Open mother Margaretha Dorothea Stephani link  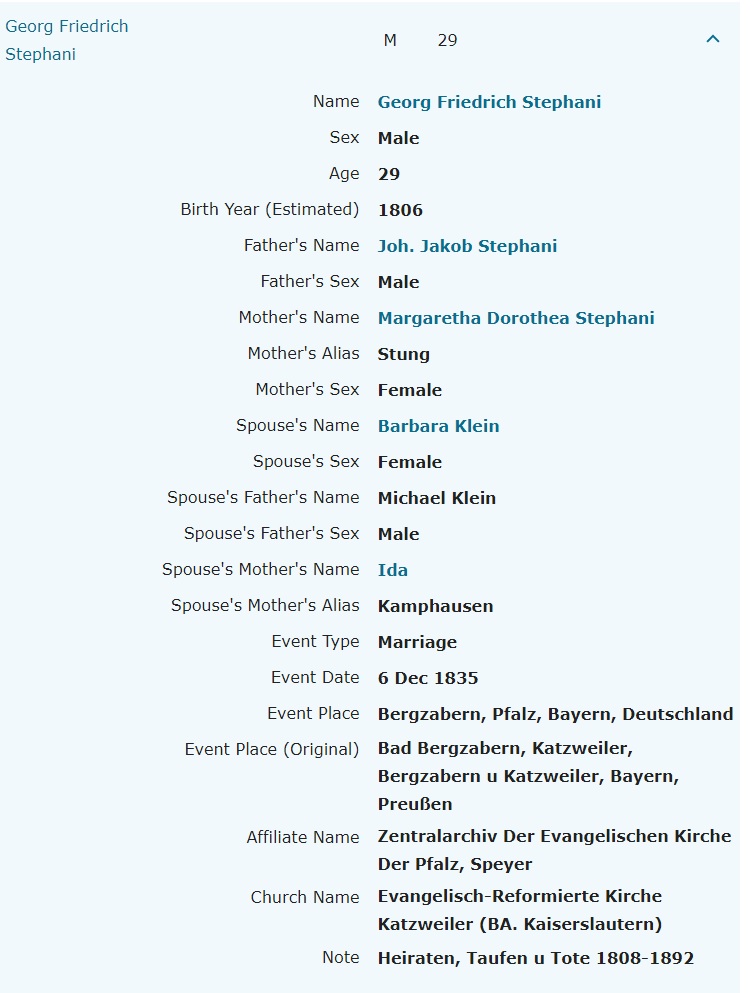[x=516, y=318]
